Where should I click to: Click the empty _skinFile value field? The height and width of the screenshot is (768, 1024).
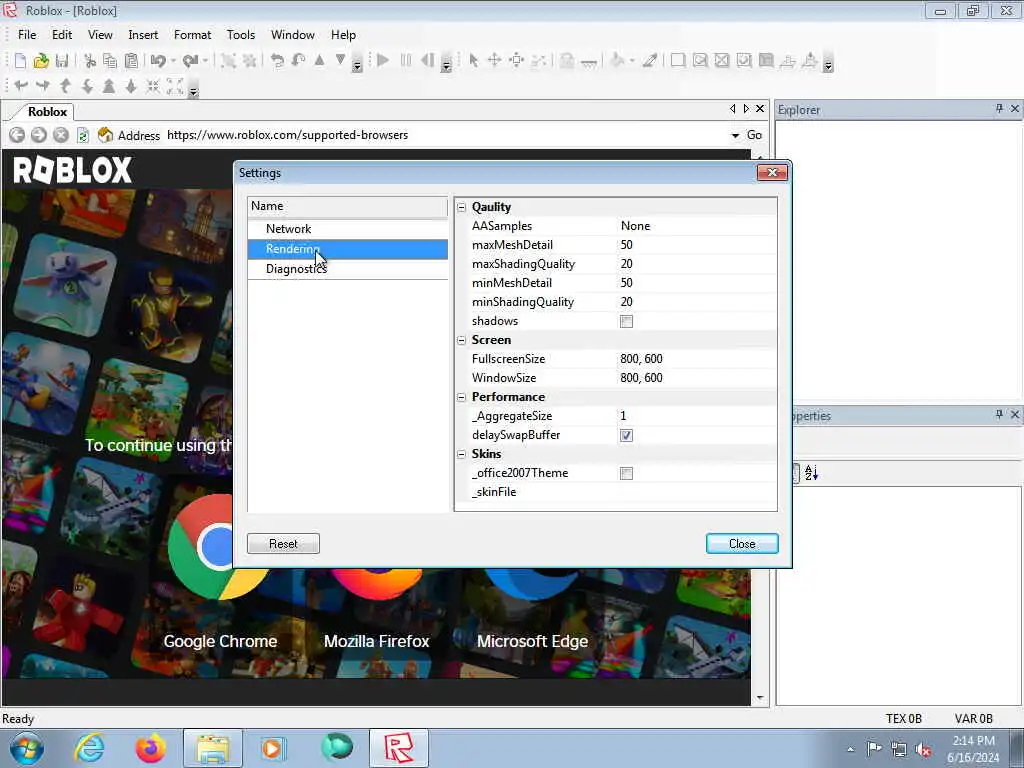[x=696, y=492]
